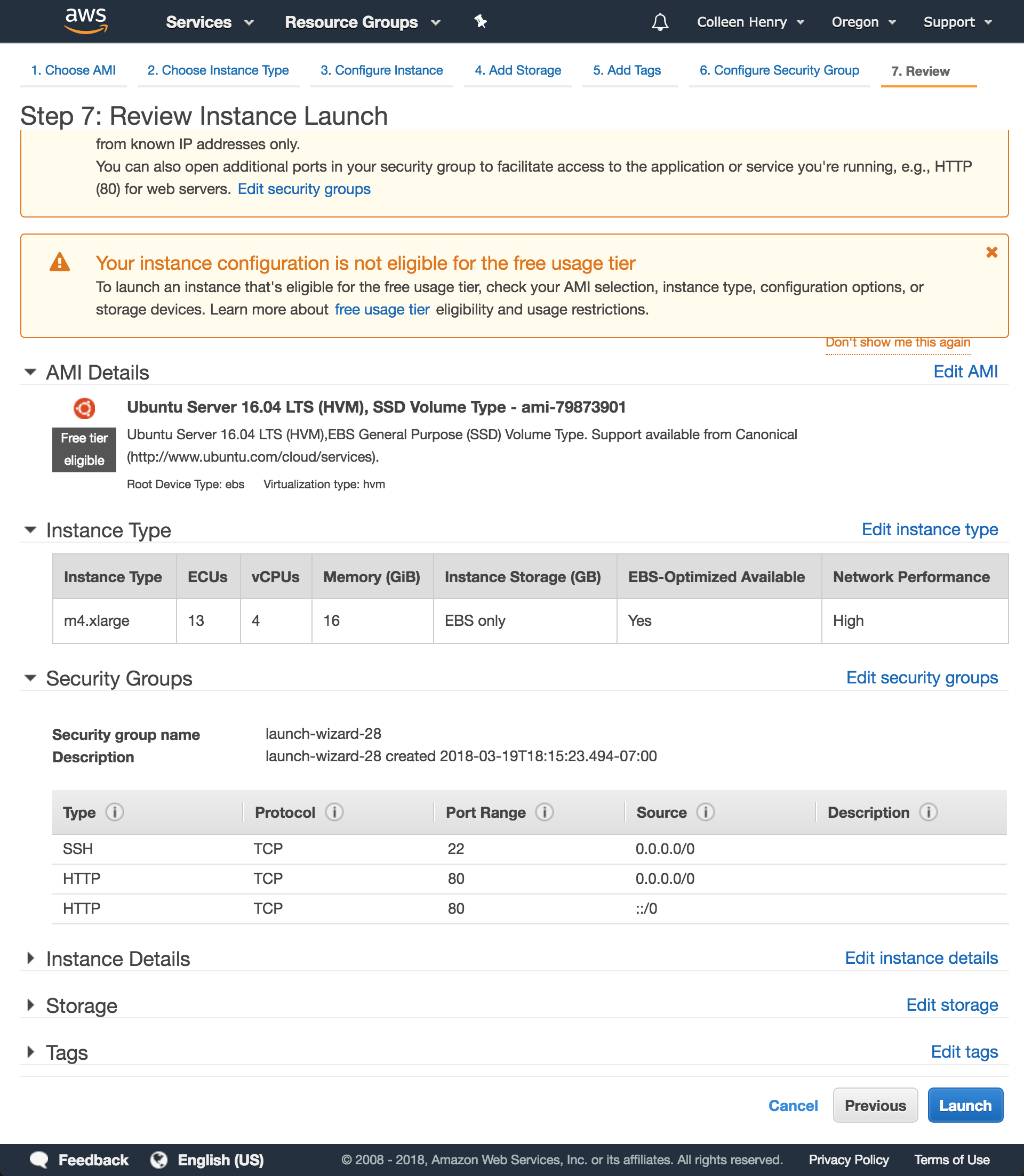The image size is (1024, 1176).
Task: Click the Launch button
Action: 965,1105
